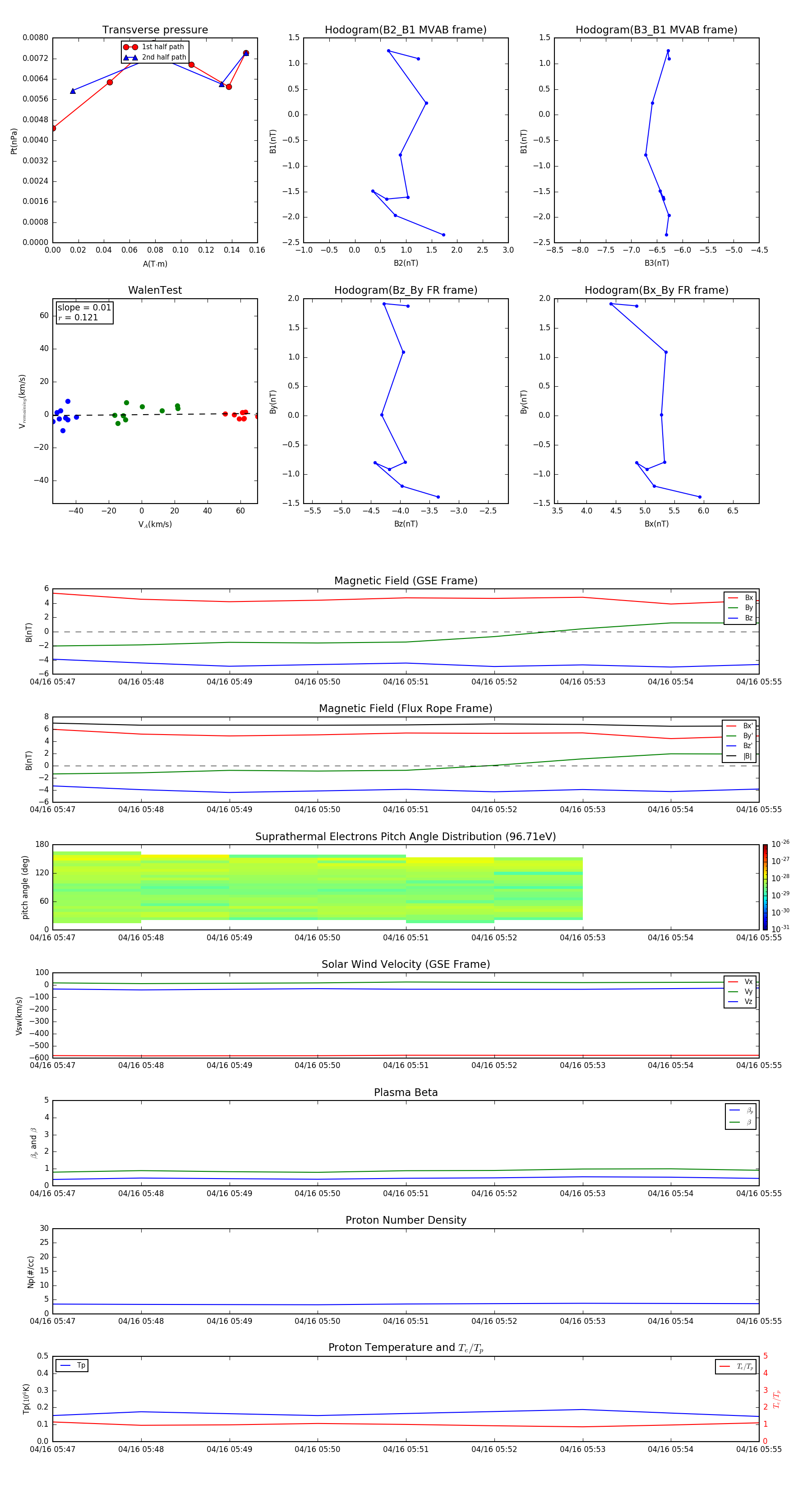The width and height of the screenshot is (812, 1489).
Task: Click the "slope = 0.01" annotation
Action: tap(84, 308)
